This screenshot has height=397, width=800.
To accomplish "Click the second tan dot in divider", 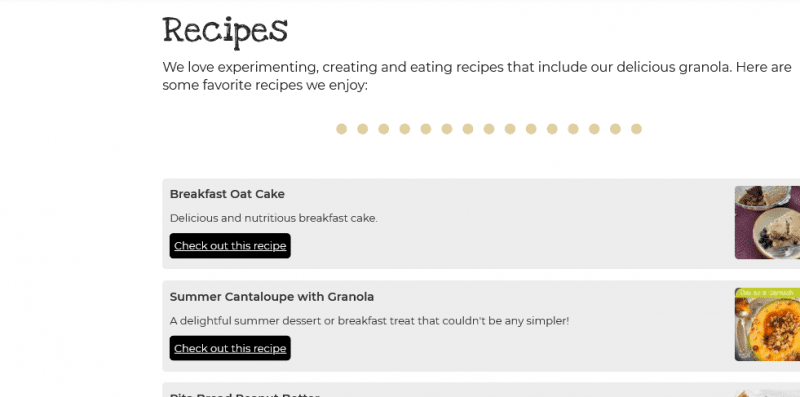I will pyautogui.click(x=362, y=129).
